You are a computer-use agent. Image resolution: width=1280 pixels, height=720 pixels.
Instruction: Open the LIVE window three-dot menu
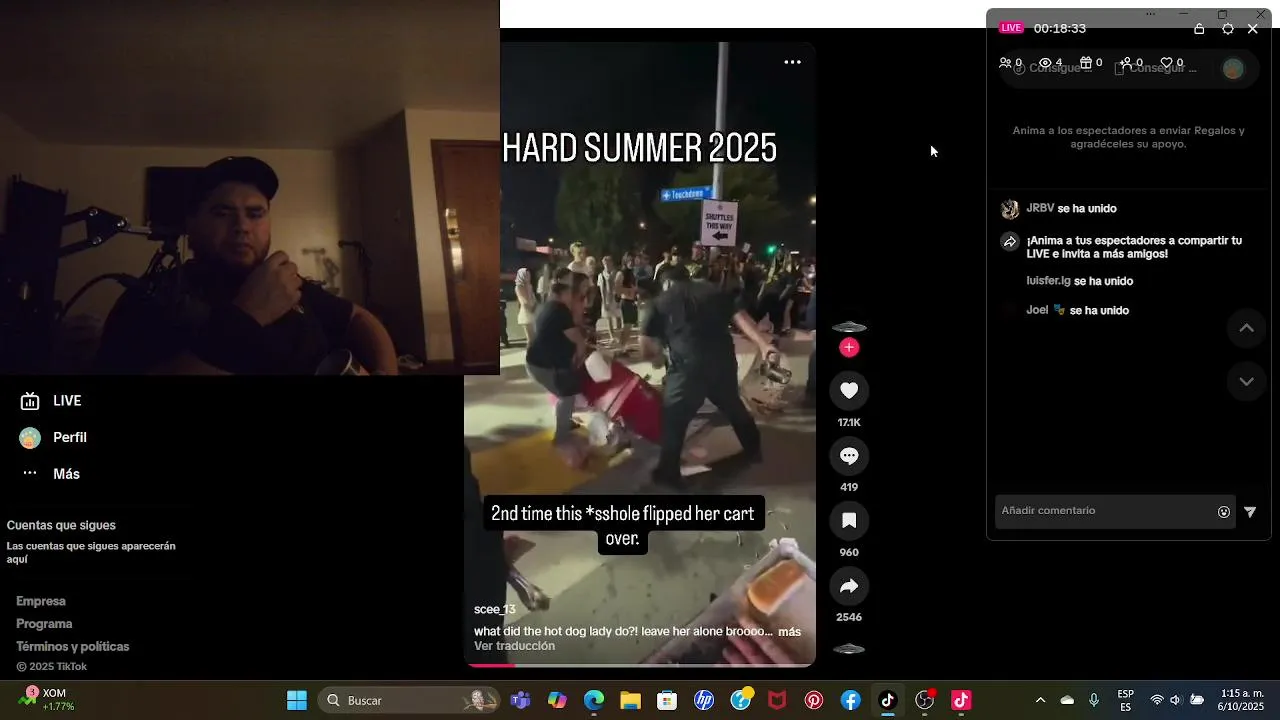click(x=1150, y=14)
